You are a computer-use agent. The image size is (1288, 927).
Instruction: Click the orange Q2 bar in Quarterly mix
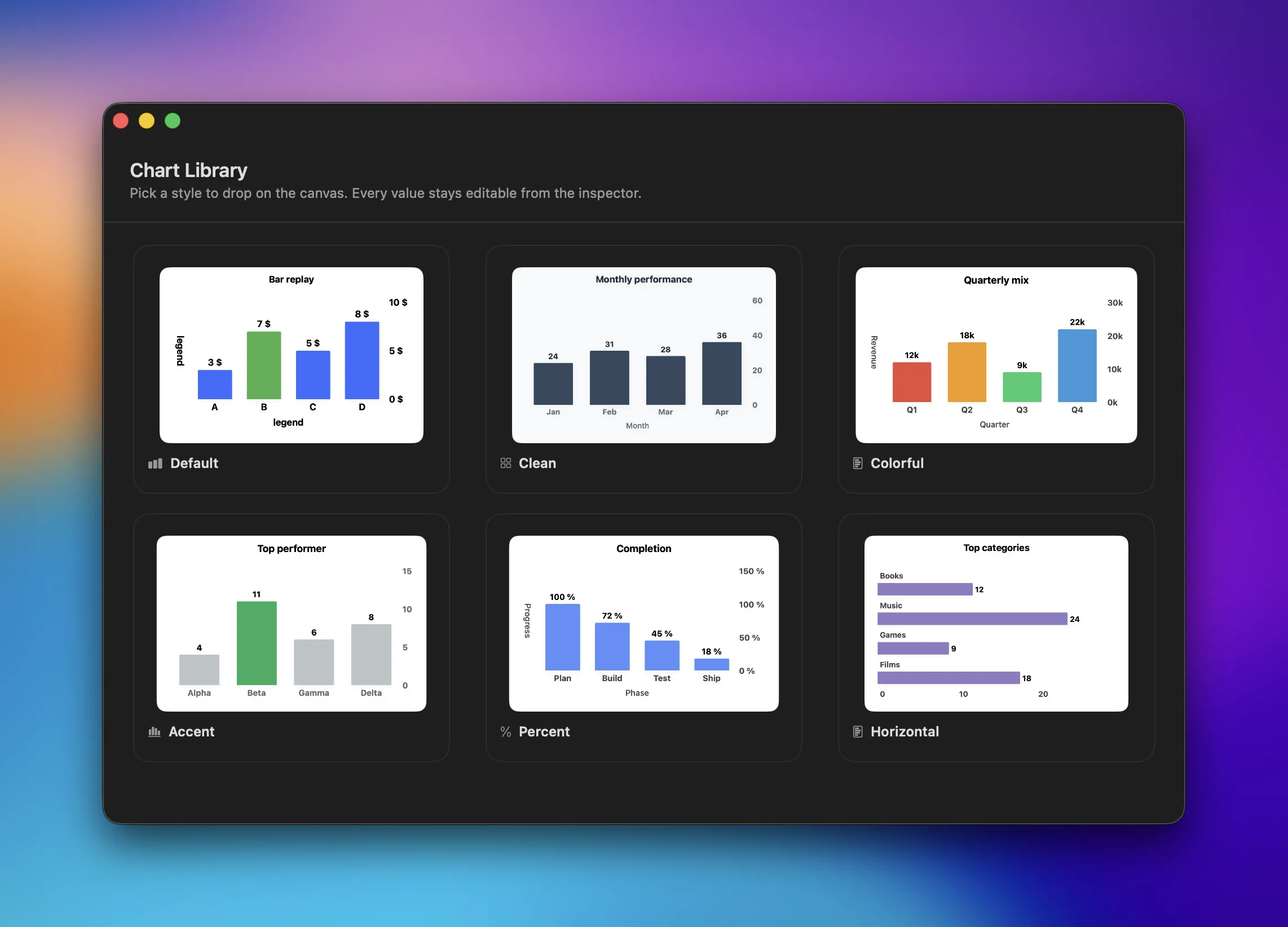coord(967,372)
